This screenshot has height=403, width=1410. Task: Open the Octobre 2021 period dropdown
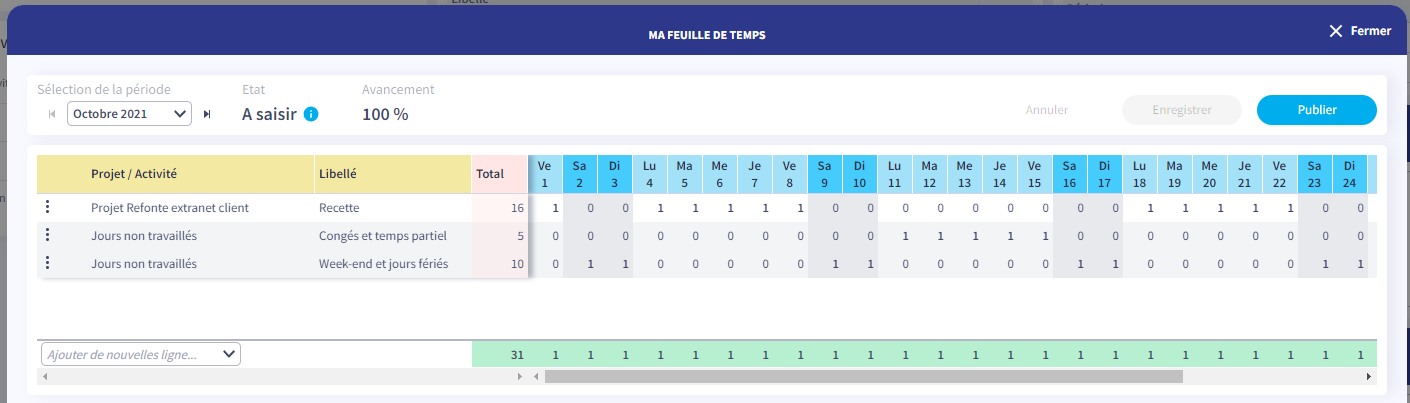click(129, 114)
